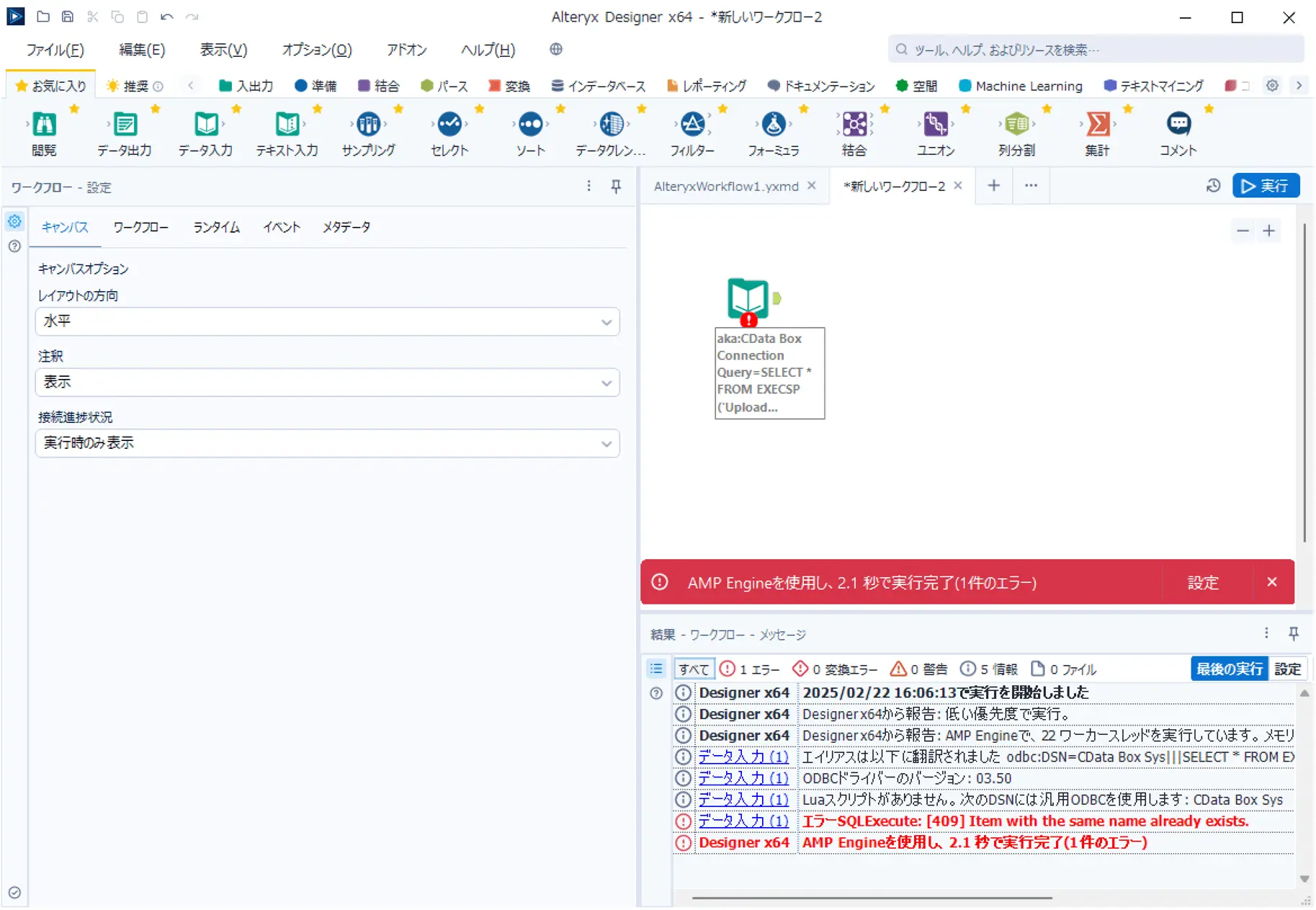1316x910 pixels.
Task: Switch to AlteryxWorkflow1.yxmd tab
Action: click(x=726, y=186)
